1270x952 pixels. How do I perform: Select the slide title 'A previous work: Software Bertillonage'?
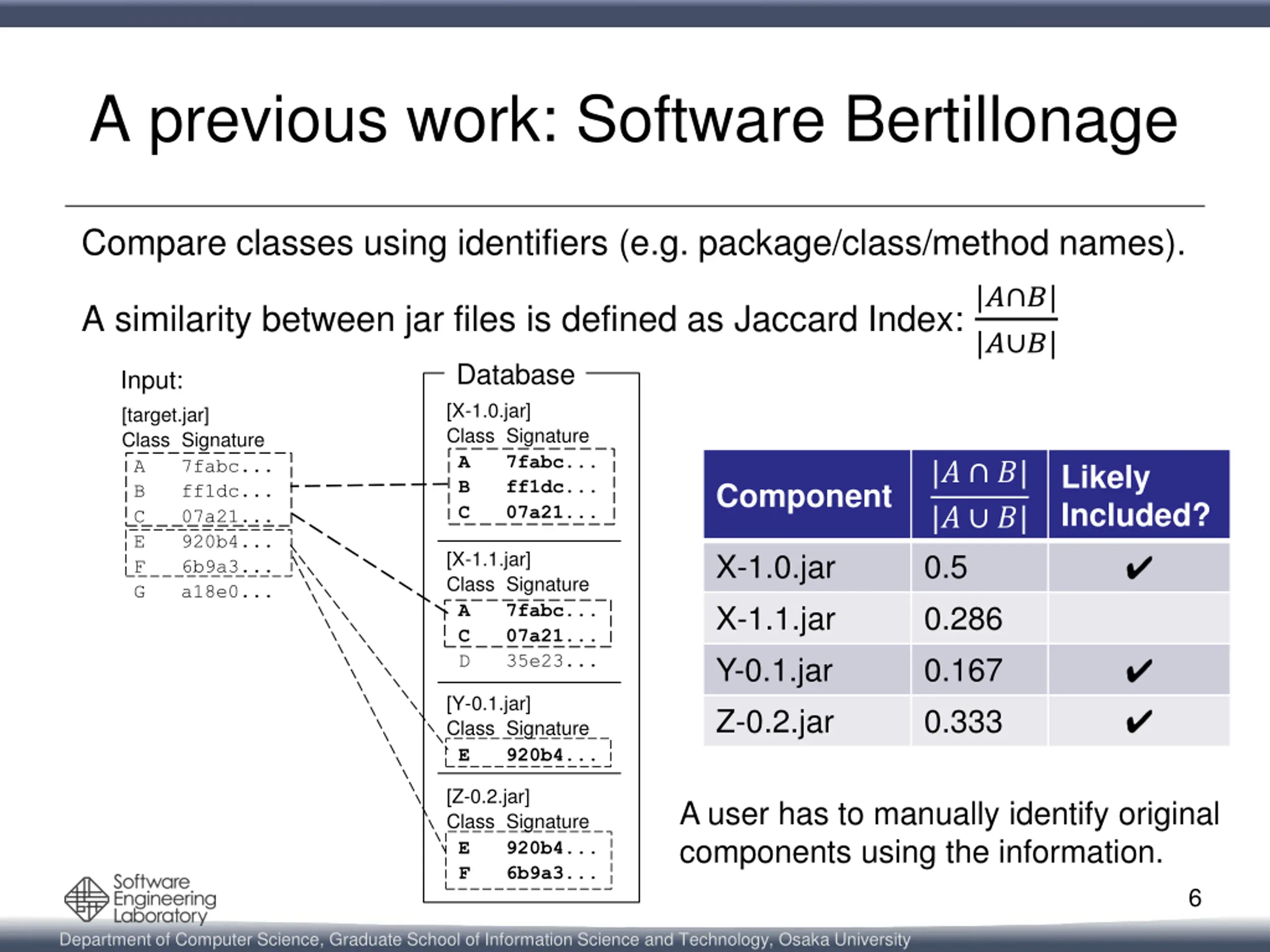click(x=634, y=120)
